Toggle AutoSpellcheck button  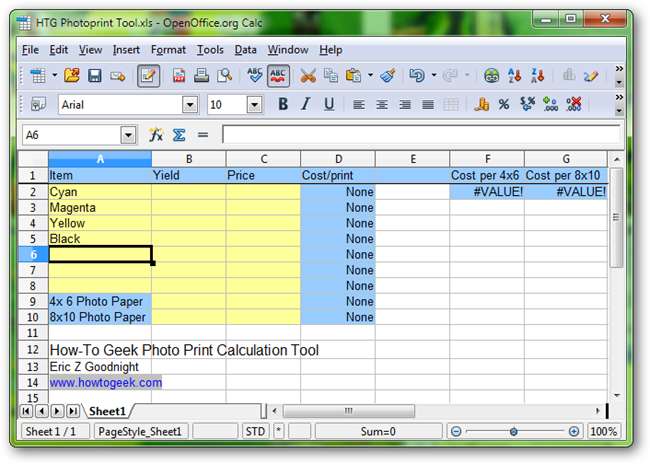278,76
